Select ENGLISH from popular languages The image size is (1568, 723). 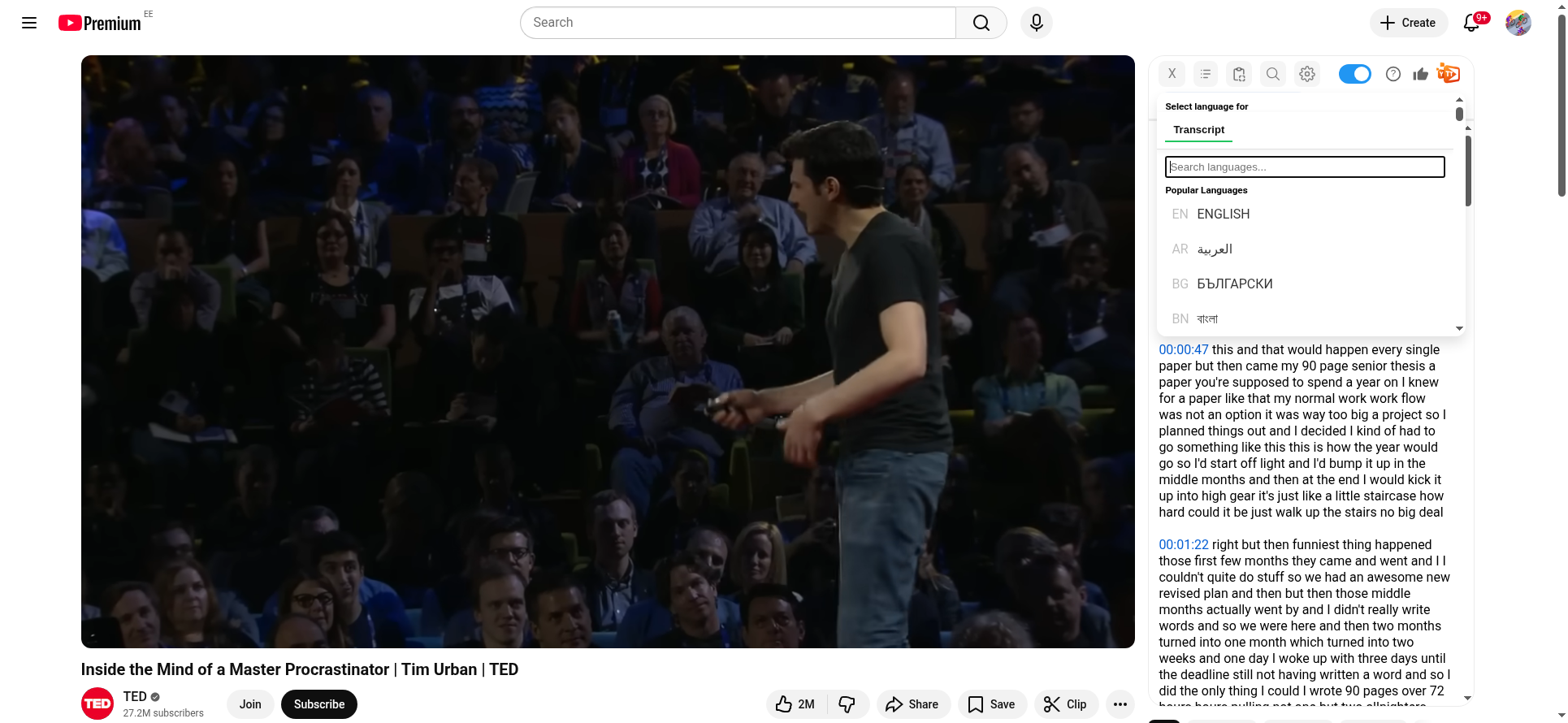click(1223, 214)
